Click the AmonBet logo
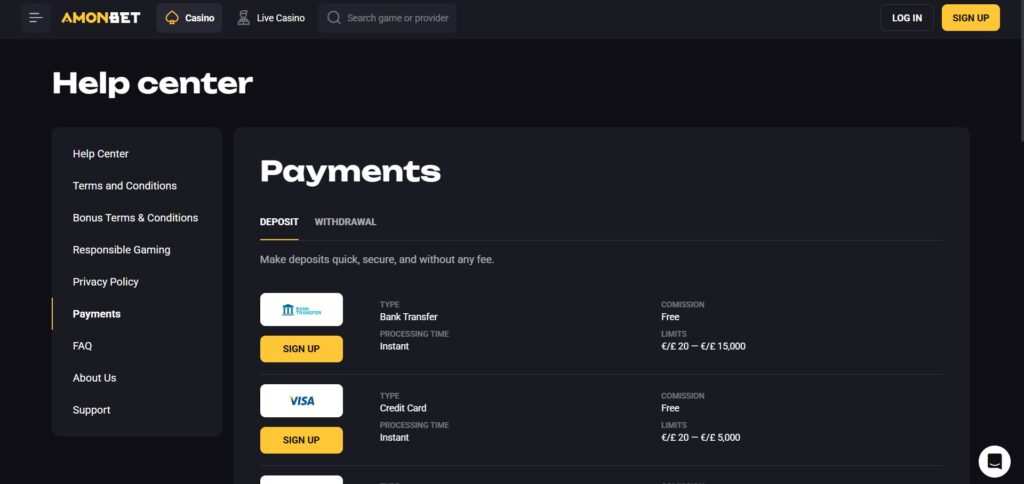 (x=100, y=18)
